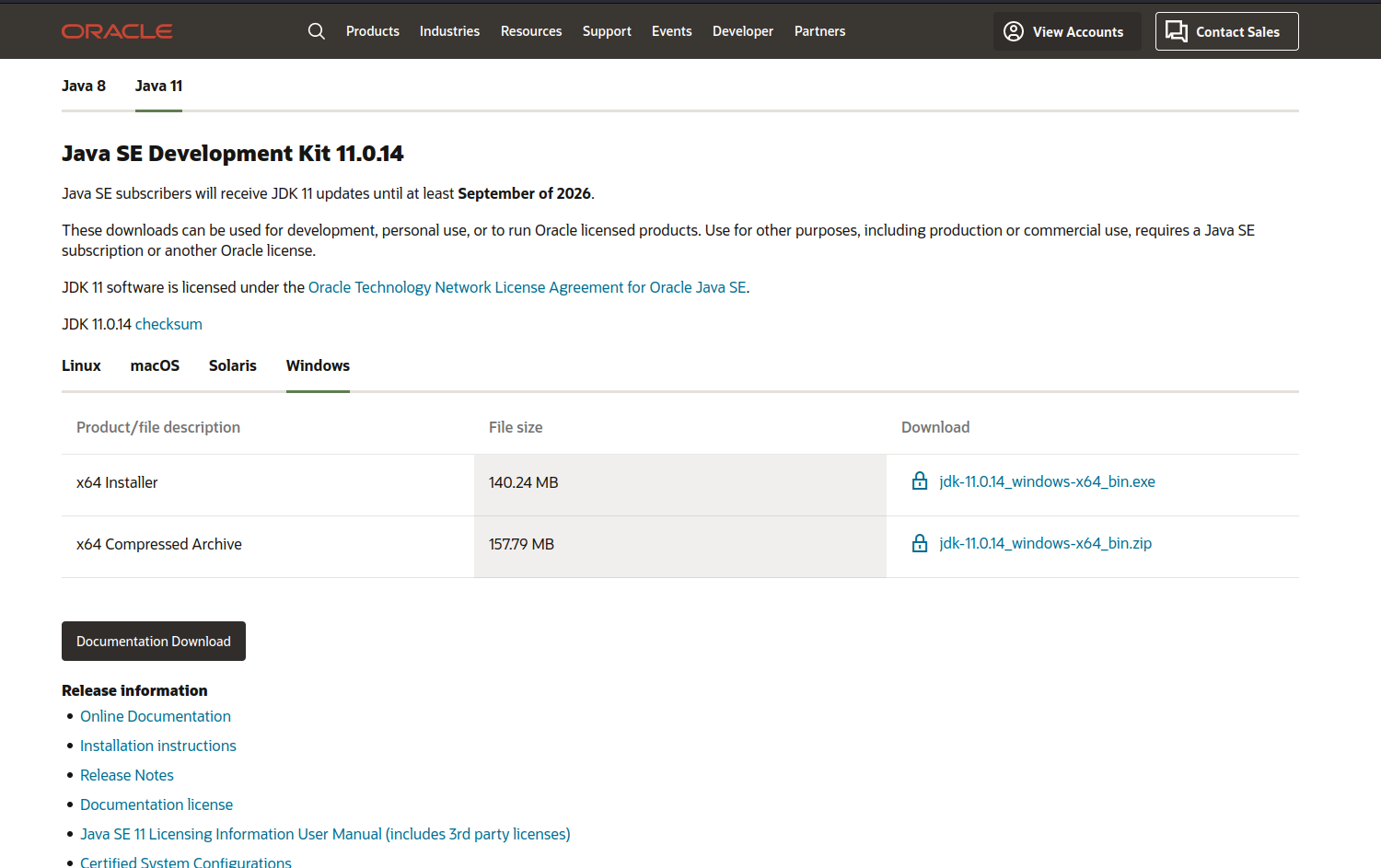The image size is (1381, 868).
Task: Expand the Products menu
Action: point(372,31)
